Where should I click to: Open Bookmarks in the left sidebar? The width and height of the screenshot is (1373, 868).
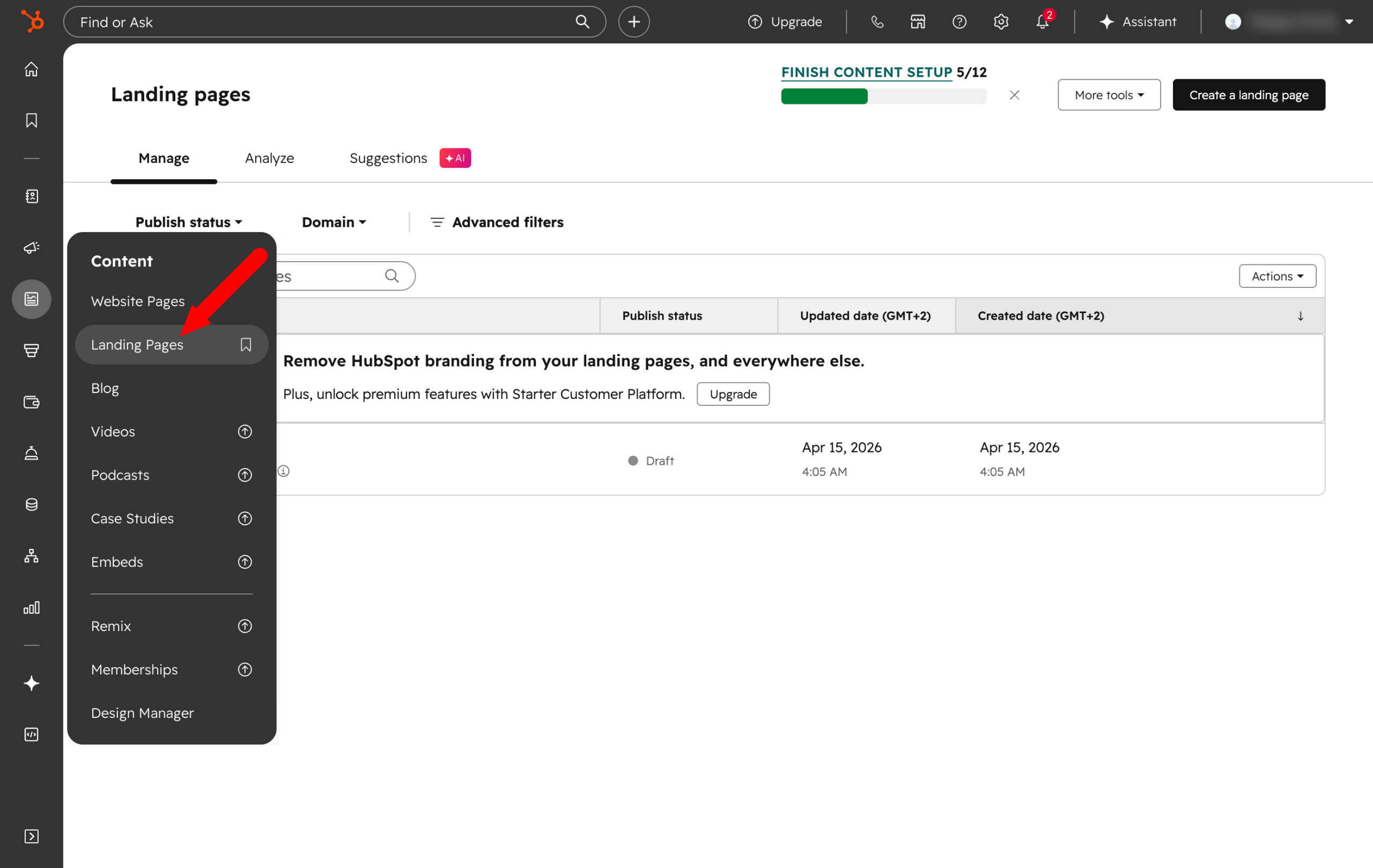(x=31, y=120)
